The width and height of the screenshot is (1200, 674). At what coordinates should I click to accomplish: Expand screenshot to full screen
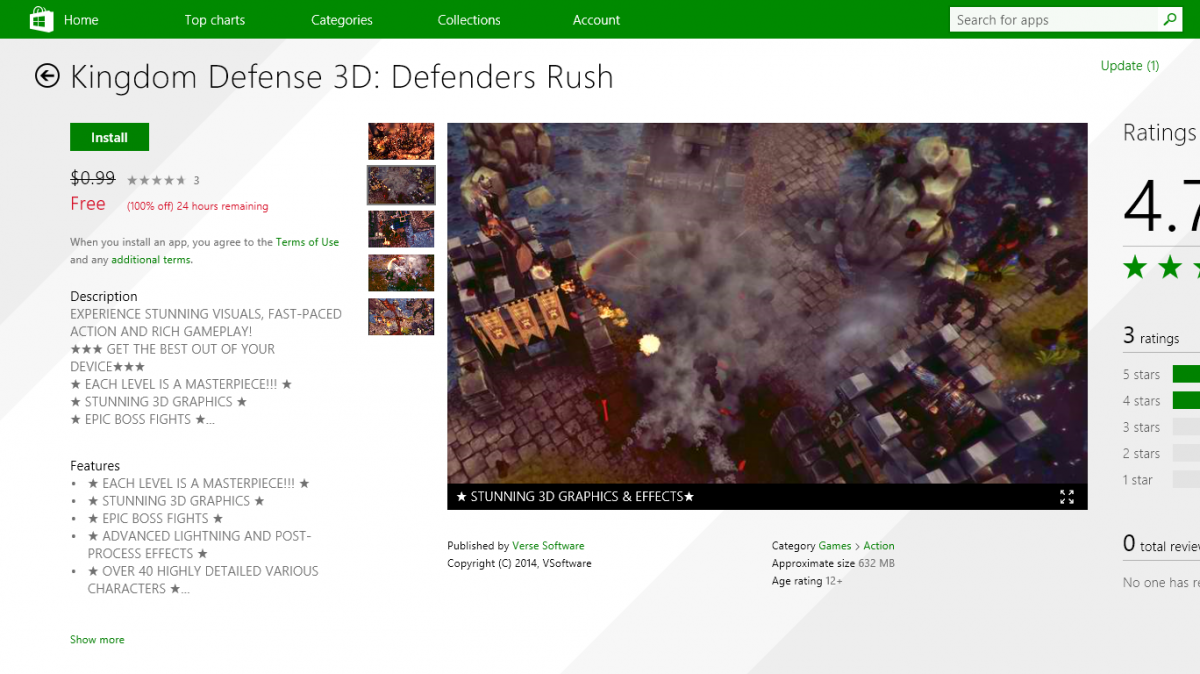point(1067,497)
